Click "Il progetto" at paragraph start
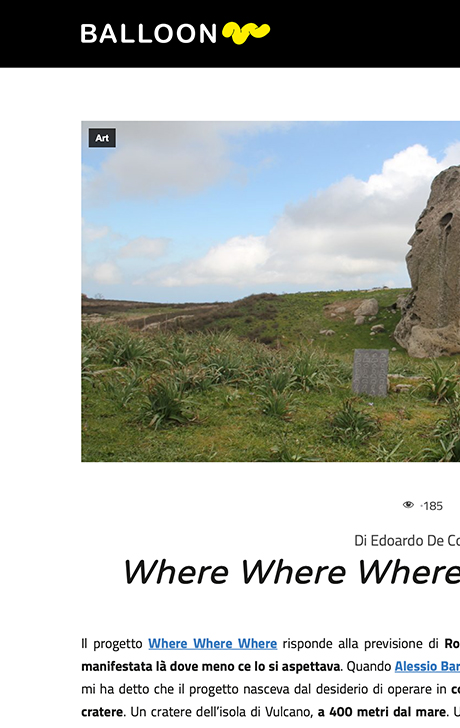 pyautogui.click(x=112, y=644)
